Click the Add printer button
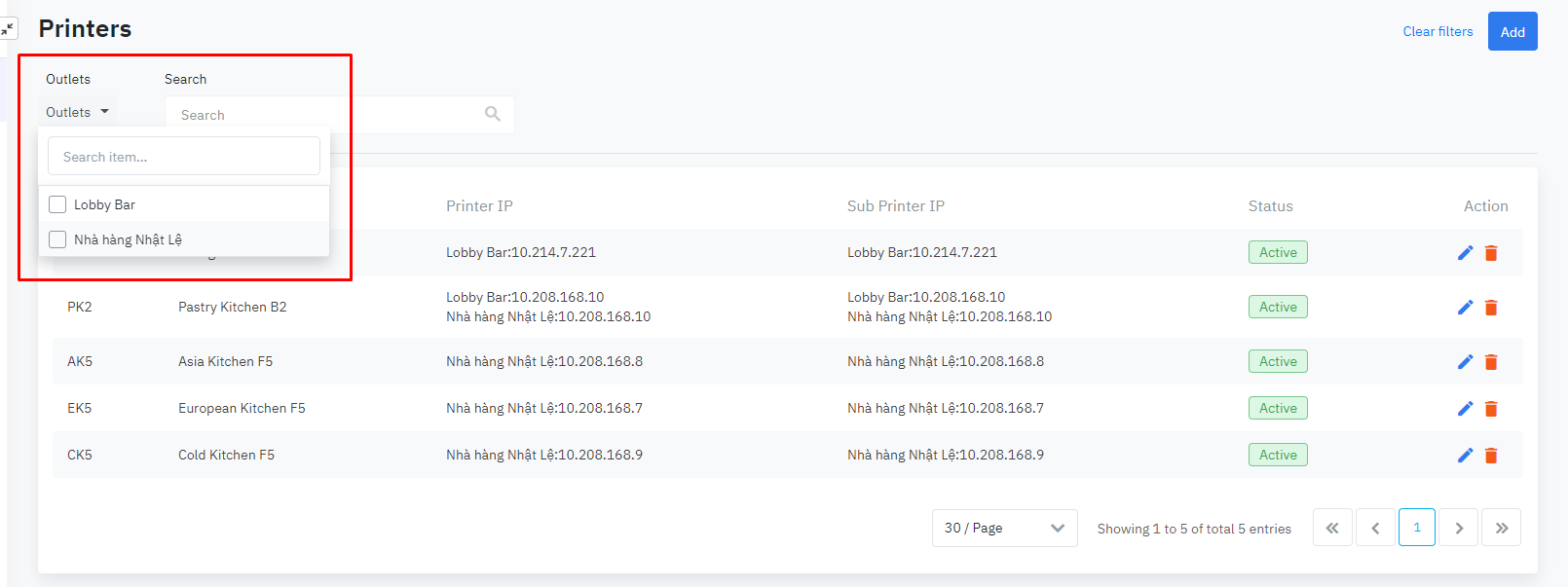 (x=1512, y=31)
